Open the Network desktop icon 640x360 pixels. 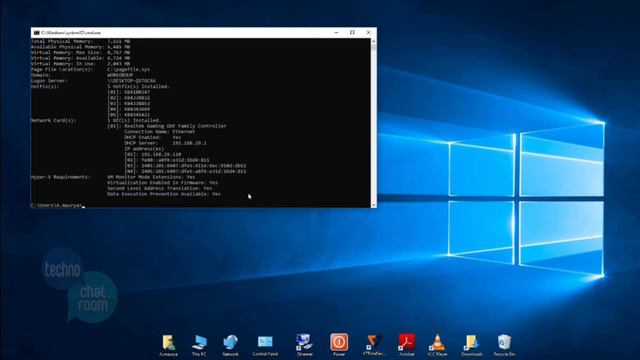click(x=230, y=345)
